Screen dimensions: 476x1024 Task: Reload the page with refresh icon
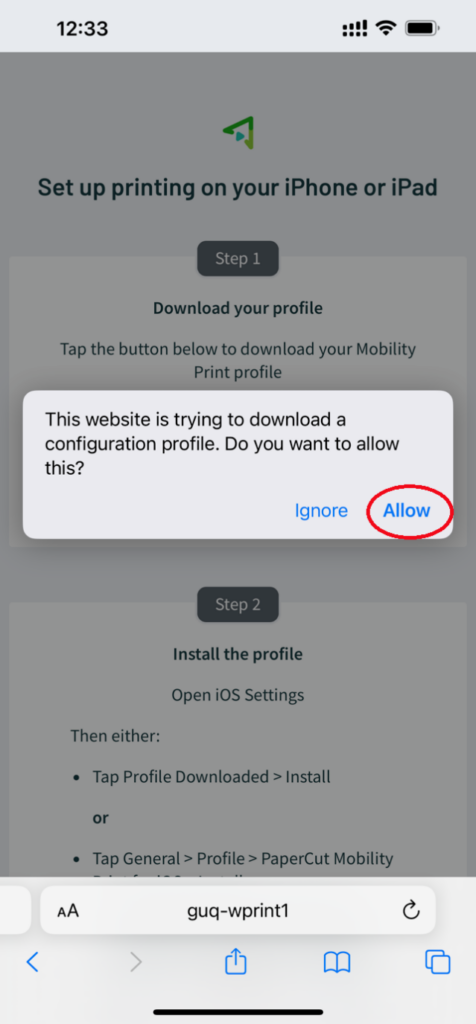tap(410, 910)
